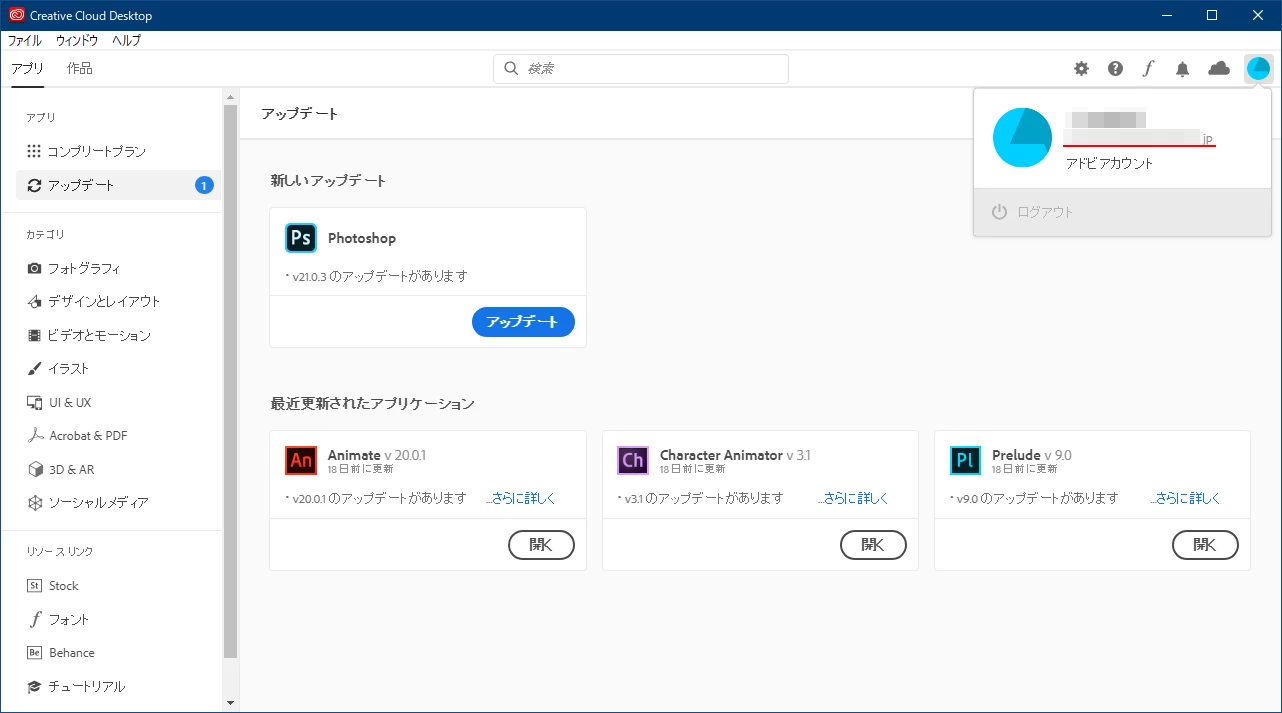Open フォント resource link
The image size is (1282, 713).
tap(58, 619)
